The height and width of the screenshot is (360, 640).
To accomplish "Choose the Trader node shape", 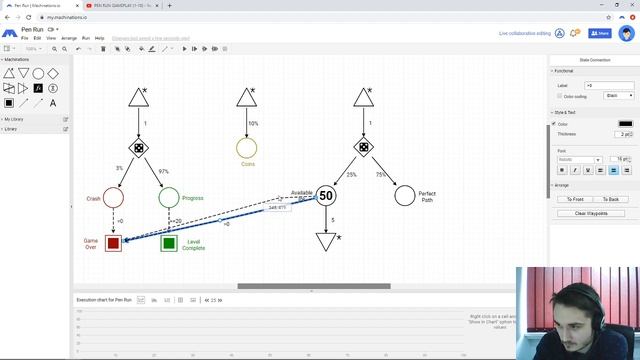I will tap(9, 88).
